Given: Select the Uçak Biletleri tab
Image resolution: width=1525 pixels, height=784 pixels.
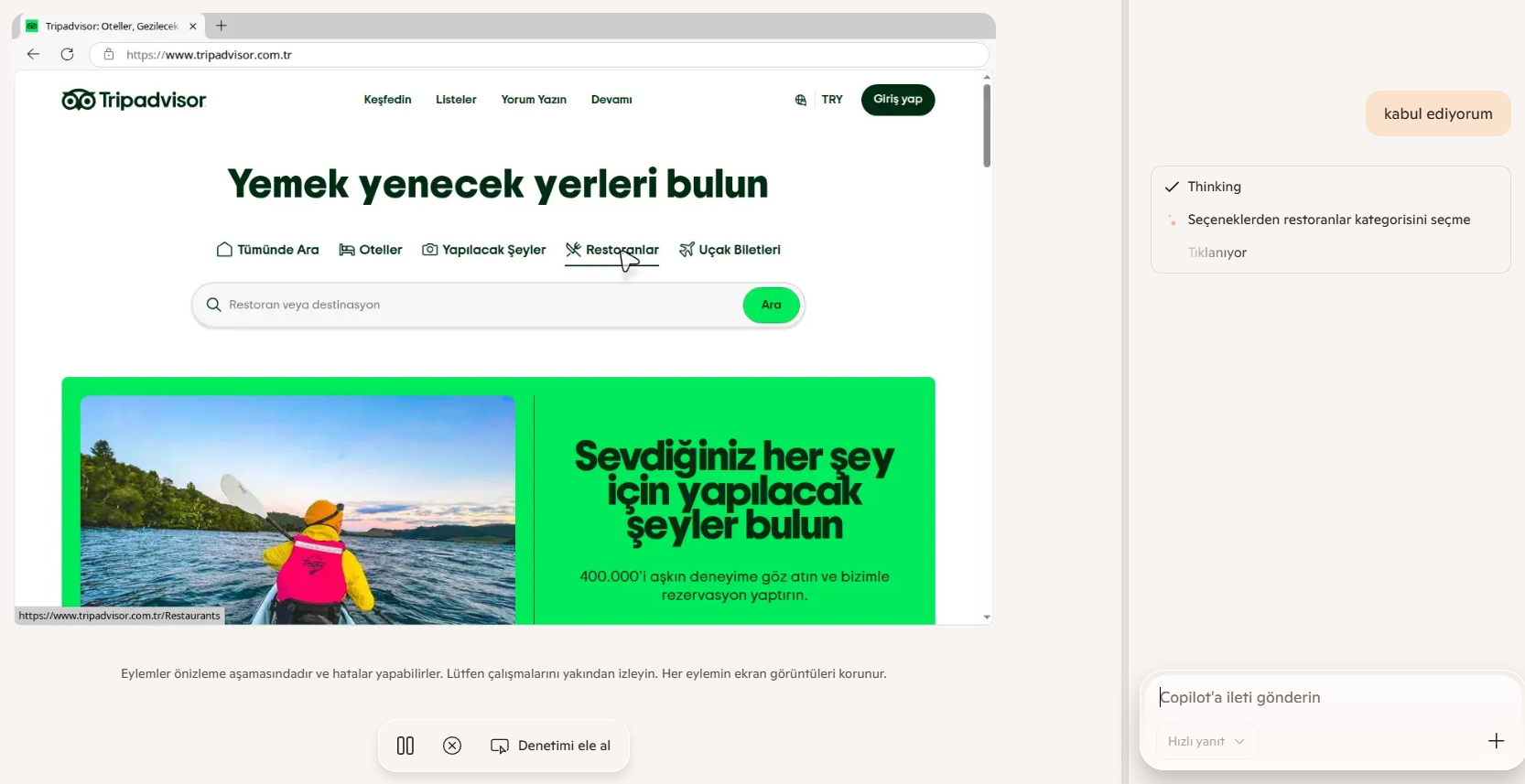Looking at the screenshot, I should 730,250.
